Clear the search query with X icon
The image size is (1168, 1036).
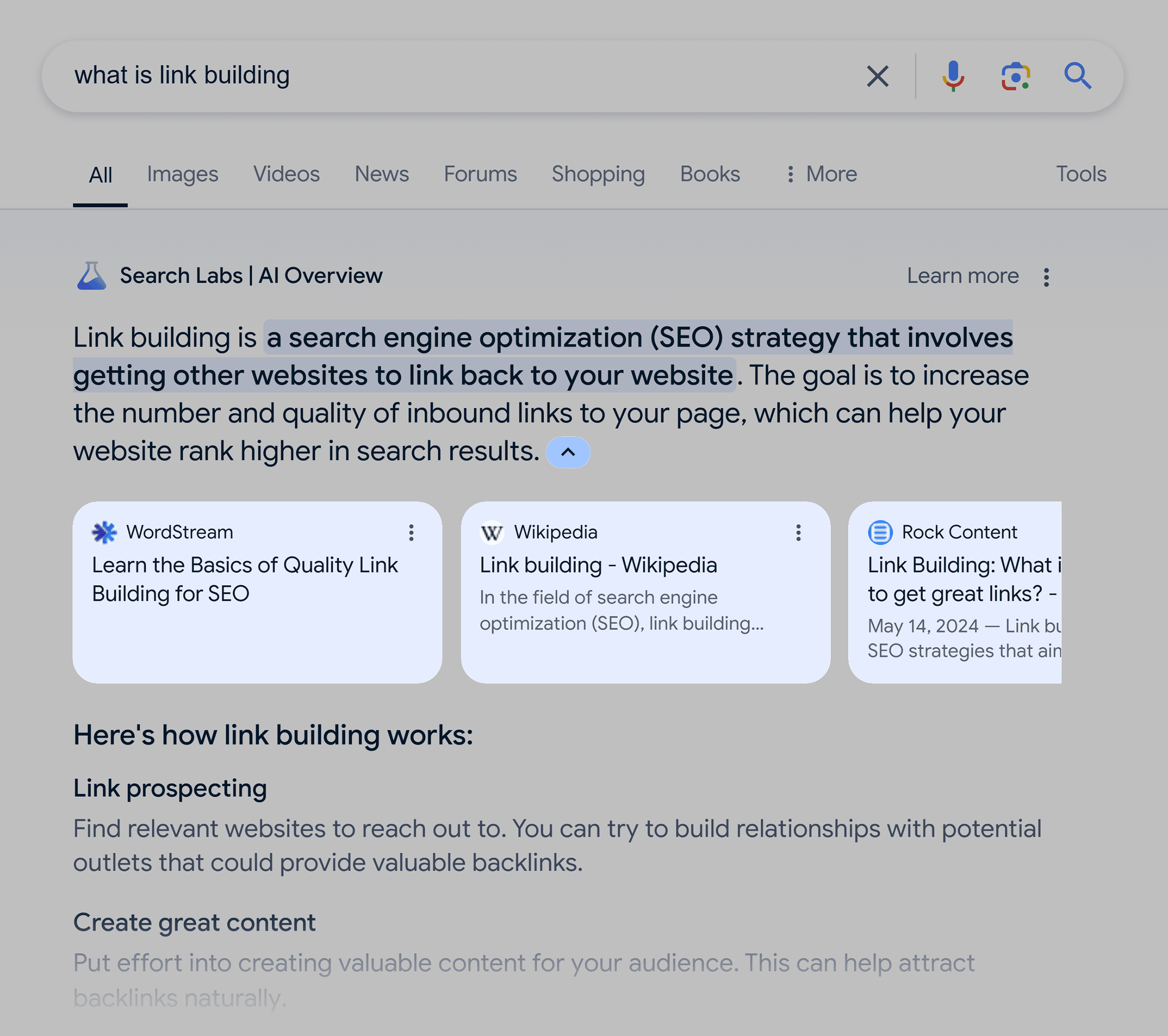coord(877,76)
